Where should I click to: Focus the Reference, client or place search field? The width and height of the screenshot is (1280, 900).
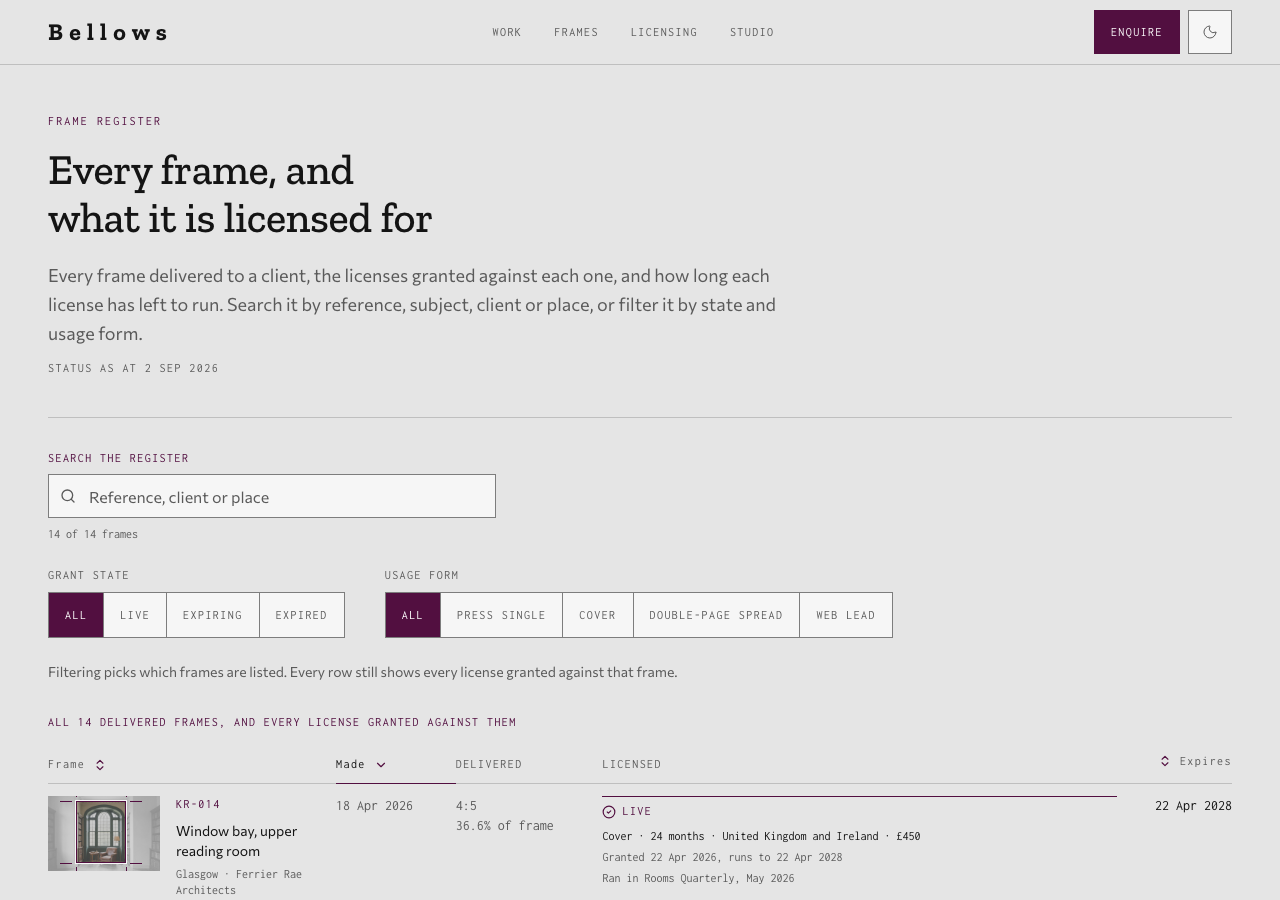(272, 496)
